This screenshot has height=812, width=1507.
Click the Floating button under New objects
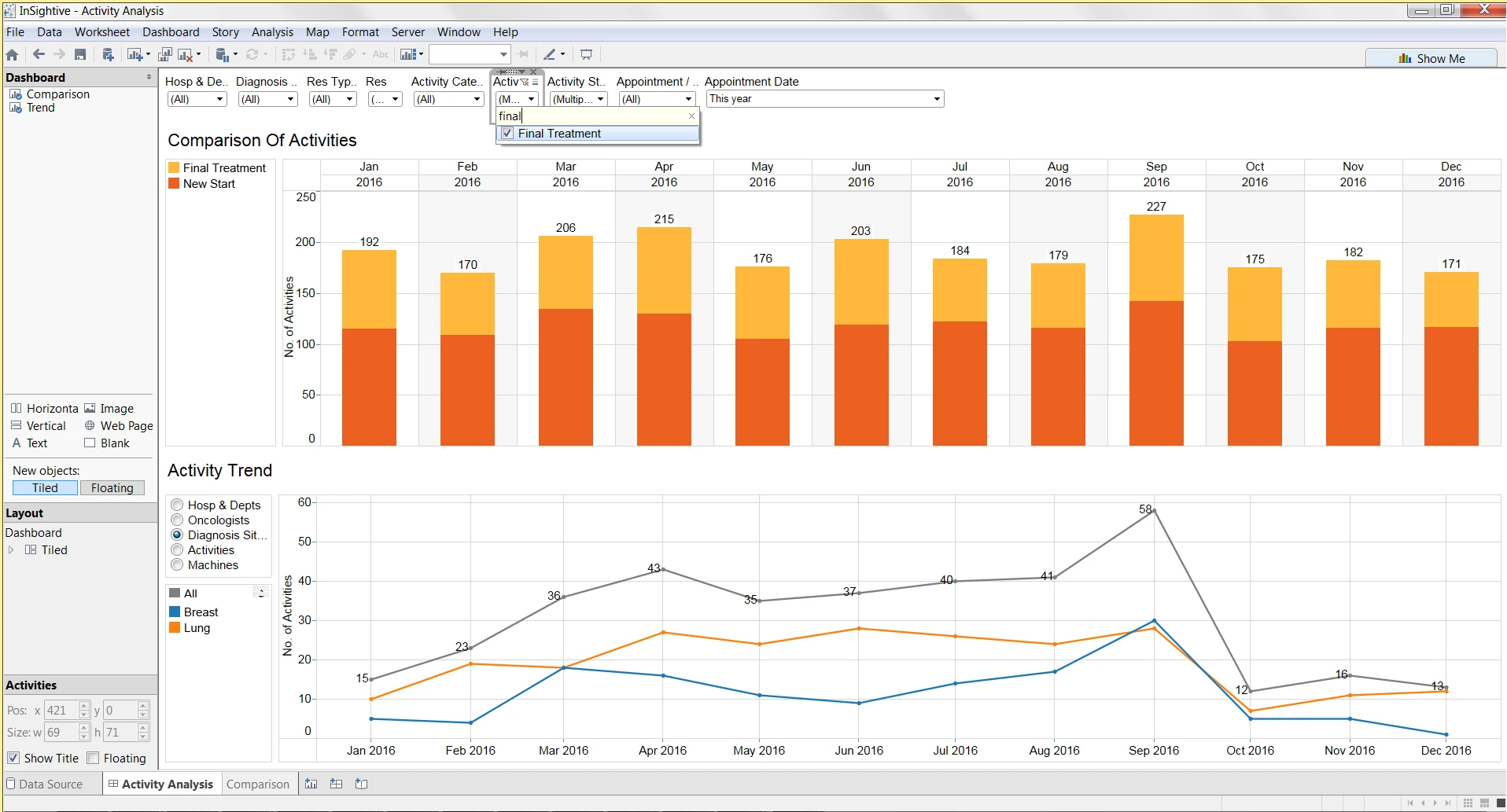[x=112, y=487]
